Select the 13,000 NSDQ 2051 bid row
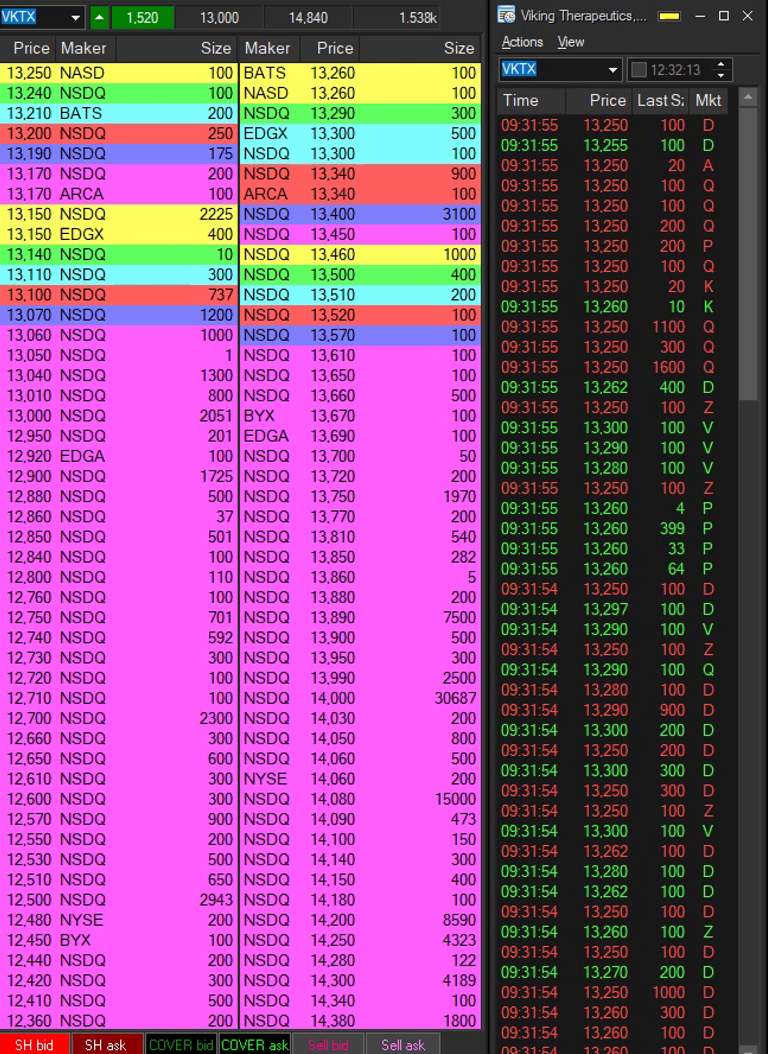The height and width of the screenshot is (1054, 768). click(118, 415)
